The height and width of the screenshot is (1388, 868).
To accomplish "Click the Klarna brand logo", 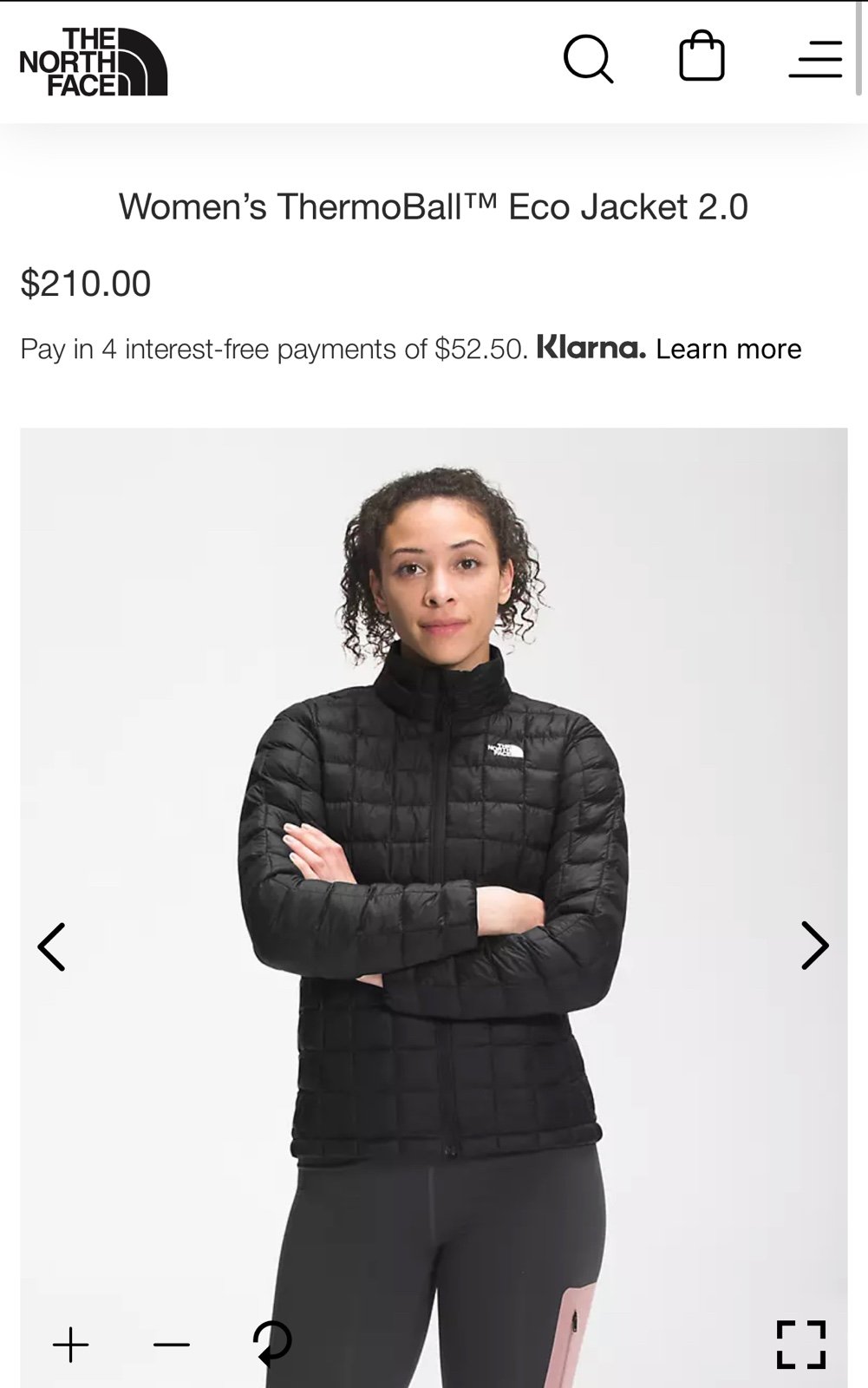I will tap(591, 347).
